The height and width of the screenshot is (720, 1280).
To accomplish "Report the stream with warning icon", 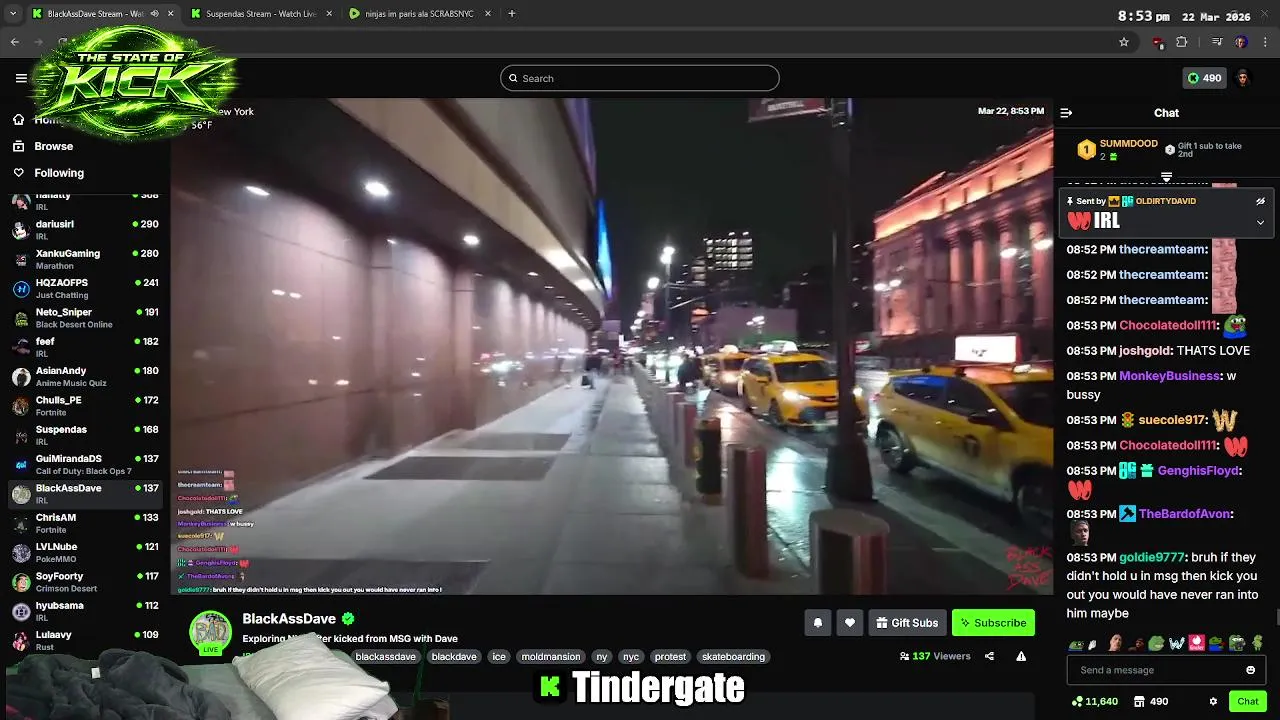I will click(1021, 656).
